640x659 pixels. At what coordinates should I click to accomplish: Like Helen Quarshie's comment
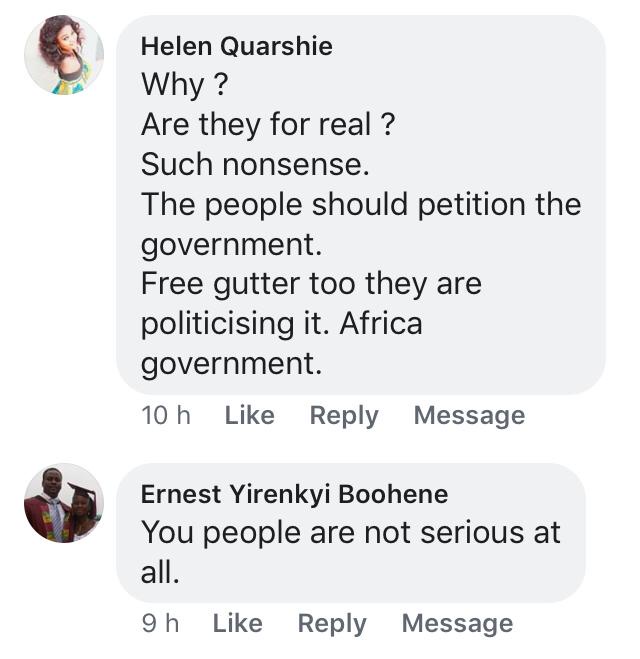[x=249, y=416]
